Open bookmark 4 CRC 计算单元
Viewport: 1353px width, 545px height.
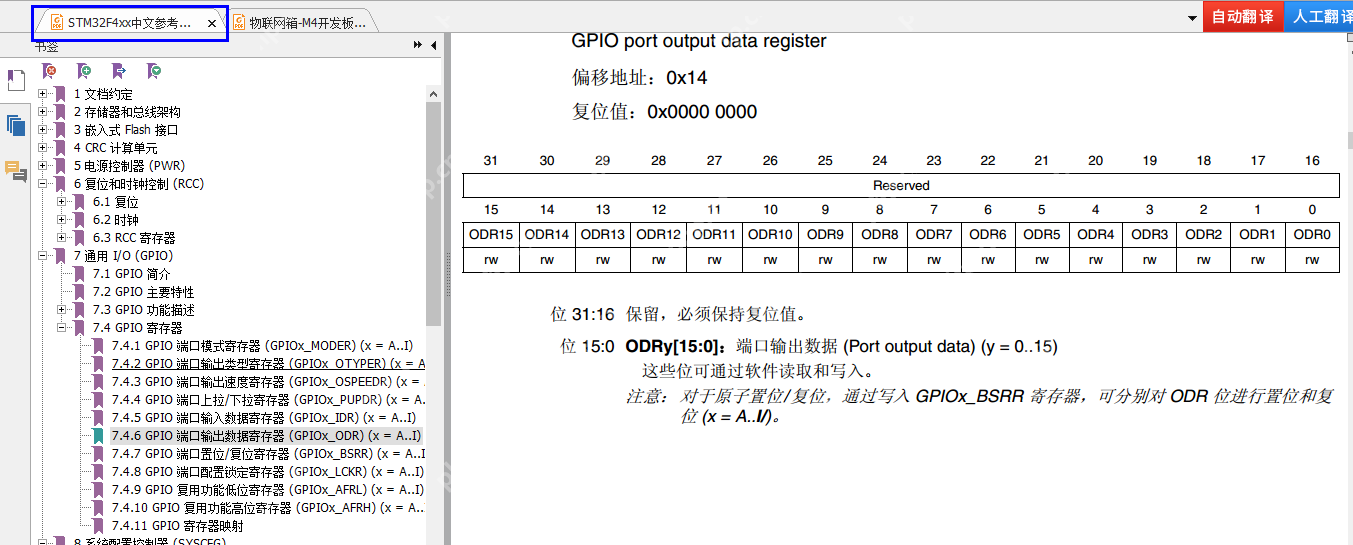(115, 148)
